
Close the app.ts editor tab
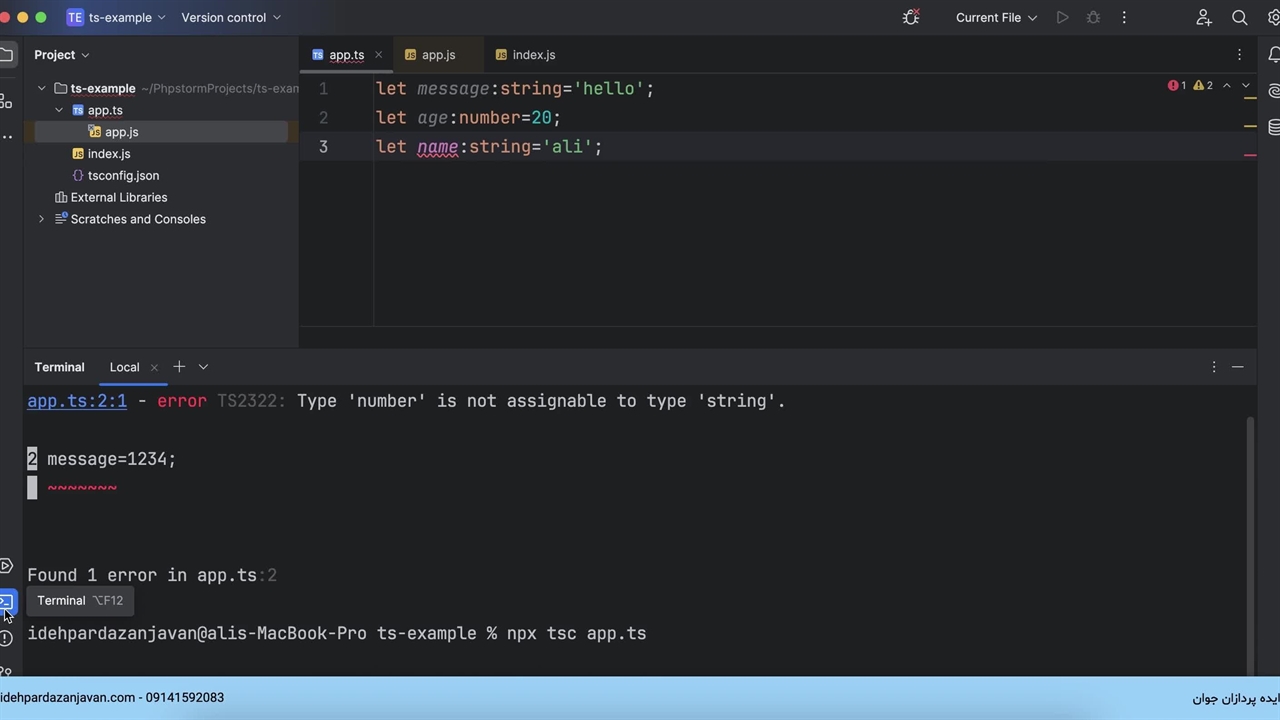pos(378,55)
